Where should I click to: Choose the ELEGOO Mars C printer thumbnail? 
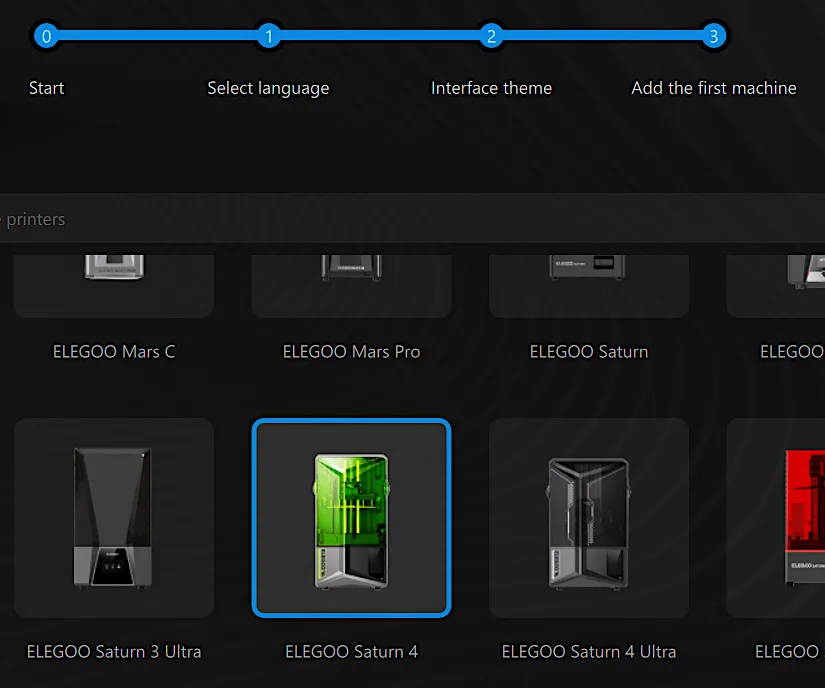click(x=114, y=286)
